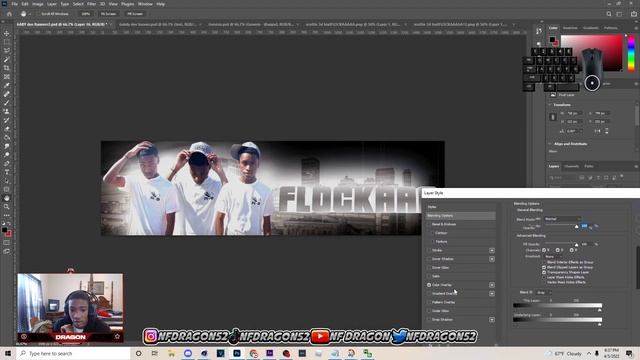640x360 pixels.
Task: Click the hue spectrum slider
Action: coord(631,53)
